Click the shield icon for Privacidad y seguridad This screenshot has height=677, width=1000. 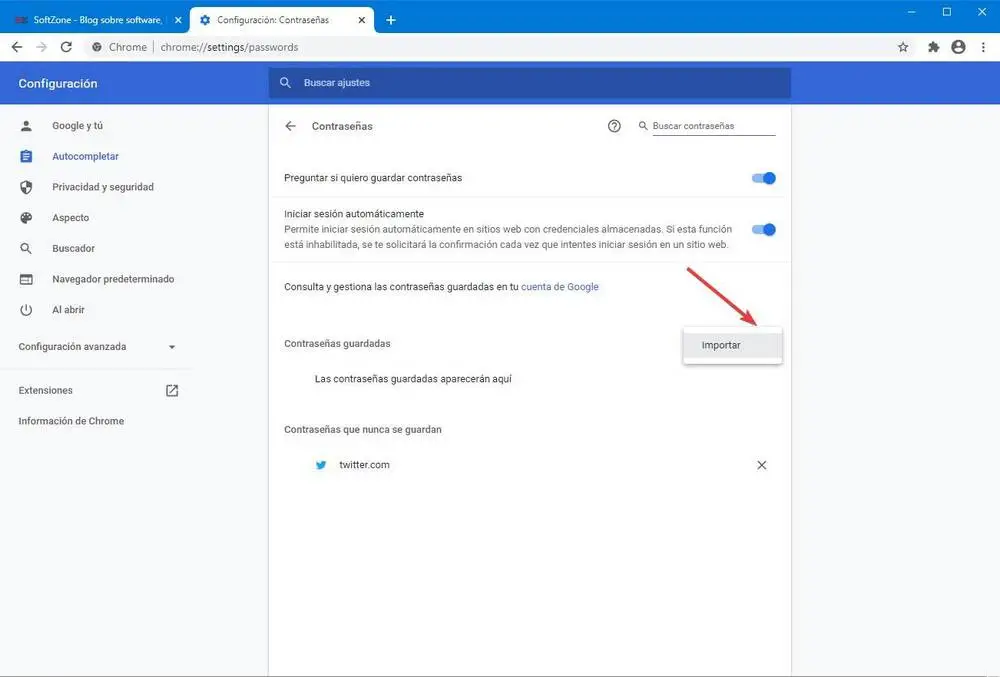click(x=26, y=187)
